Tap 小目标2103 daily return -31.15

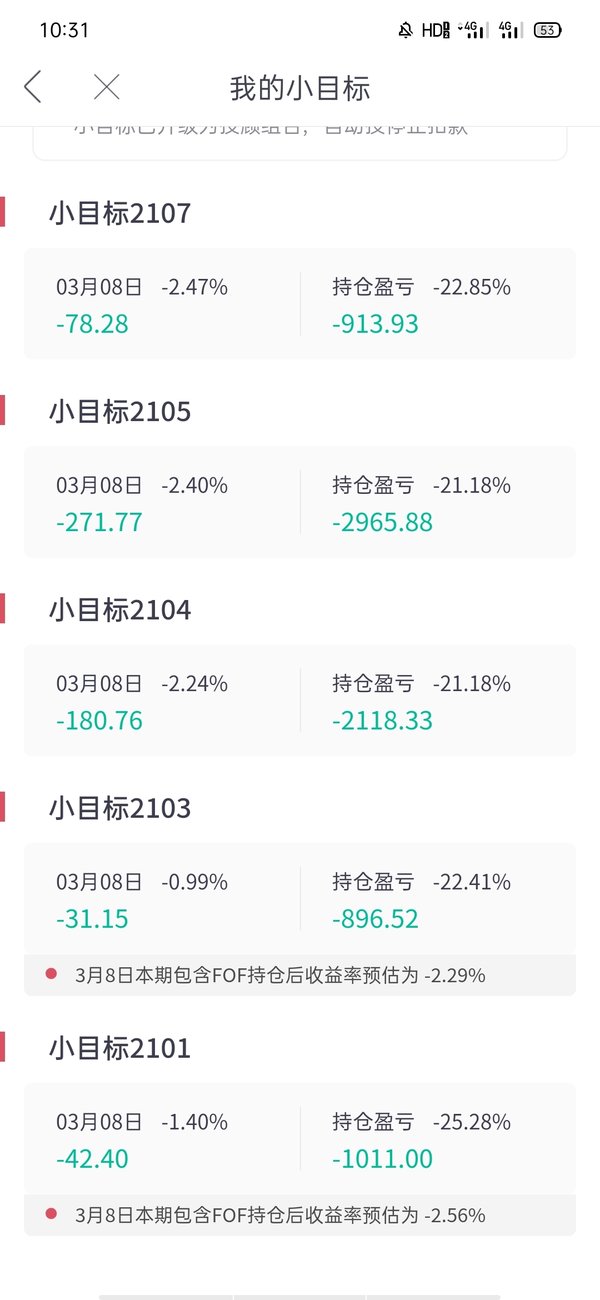point(92,918)
